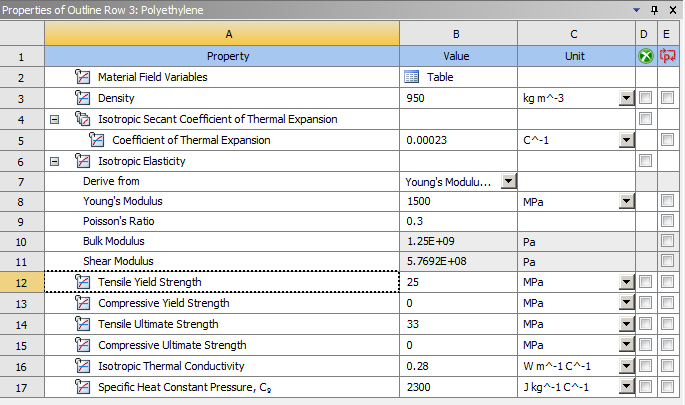This screenshot has height=405, width=685.
Task: Toggle Poisson's Ratio column E checkbox
Action: coord(667,221)
